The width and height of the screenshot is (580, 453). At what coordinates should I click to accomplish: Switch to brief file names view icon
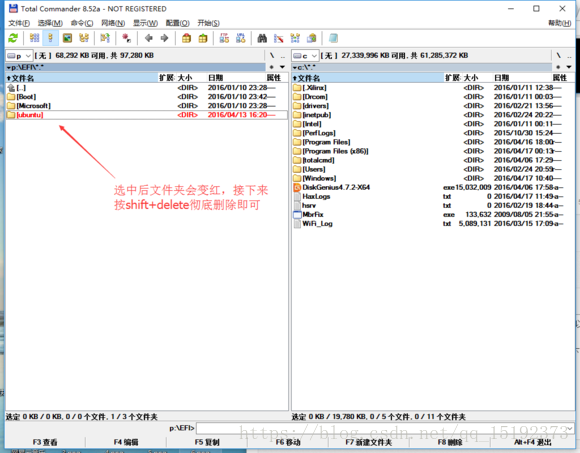(34, 38)
